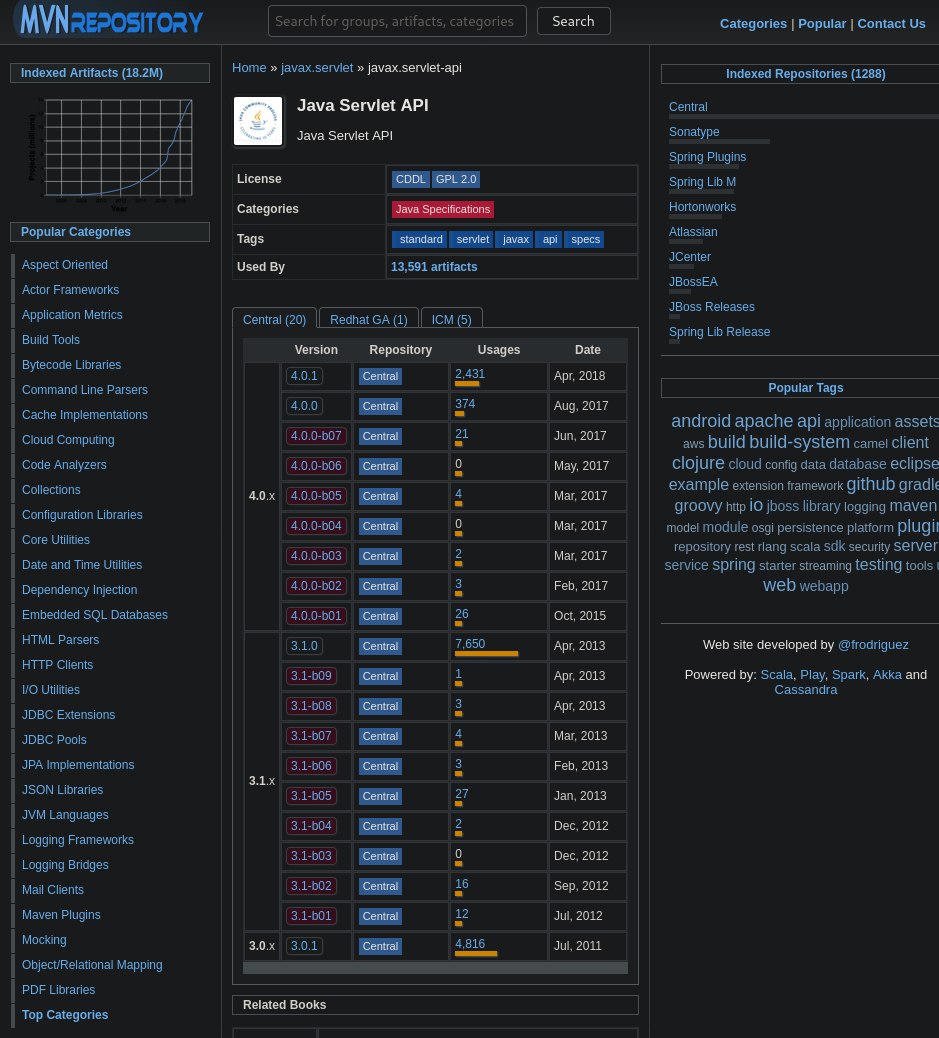Viewport: 939px width, 1038px height.
Task: Open version 3.0.1
Action: [x=304, y=946]
